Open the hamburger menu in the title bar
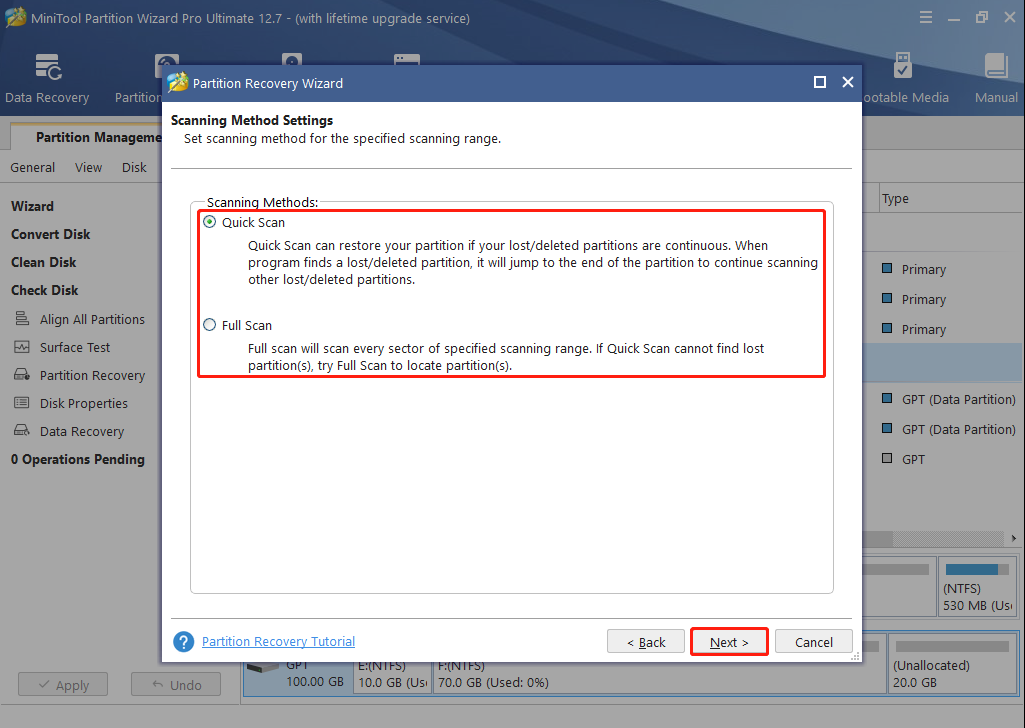This screenshot has height=728, width=1025. tap(926, 18)
